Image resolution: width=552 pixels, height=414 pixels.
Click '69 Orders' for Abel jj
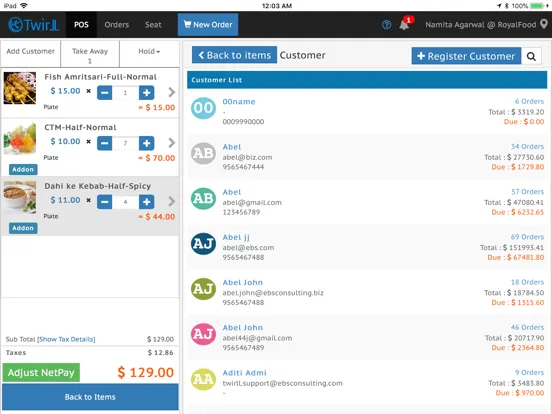click(527, 237)
